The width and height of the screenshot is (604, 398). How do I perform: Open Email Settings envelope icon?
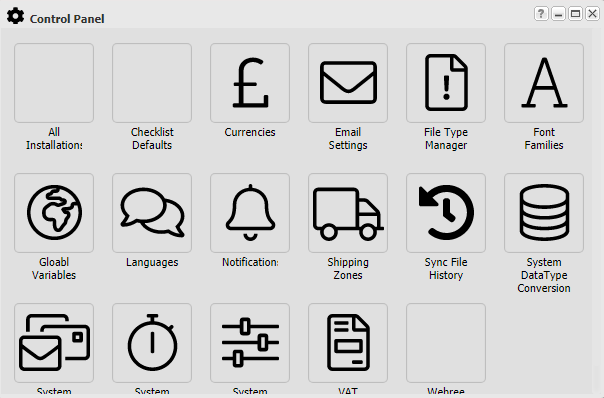(x=348, y=83)
